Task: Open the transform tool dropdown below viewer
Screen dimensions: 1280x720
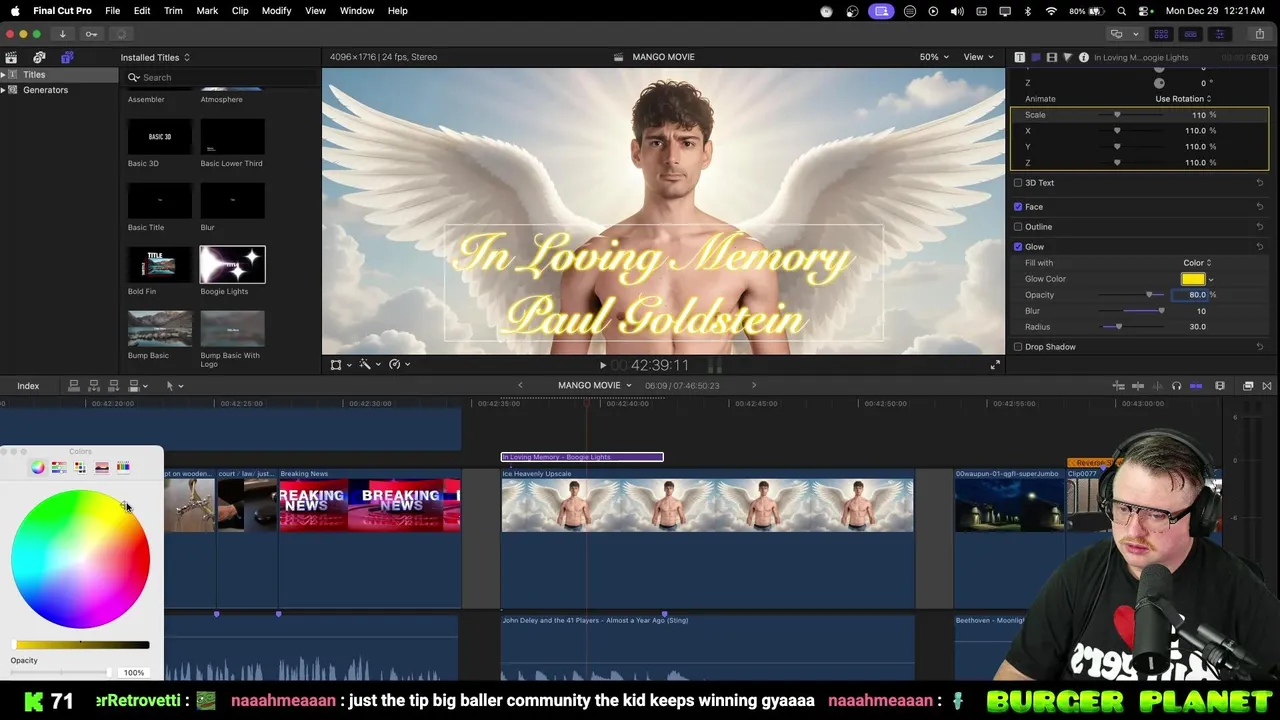Action: [x=340, y=365]
